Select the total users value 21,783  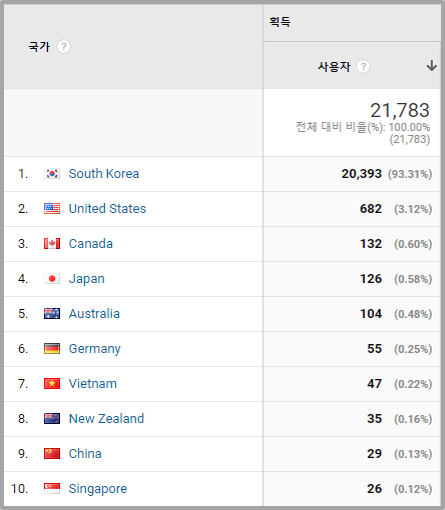[x=400, y=110]
